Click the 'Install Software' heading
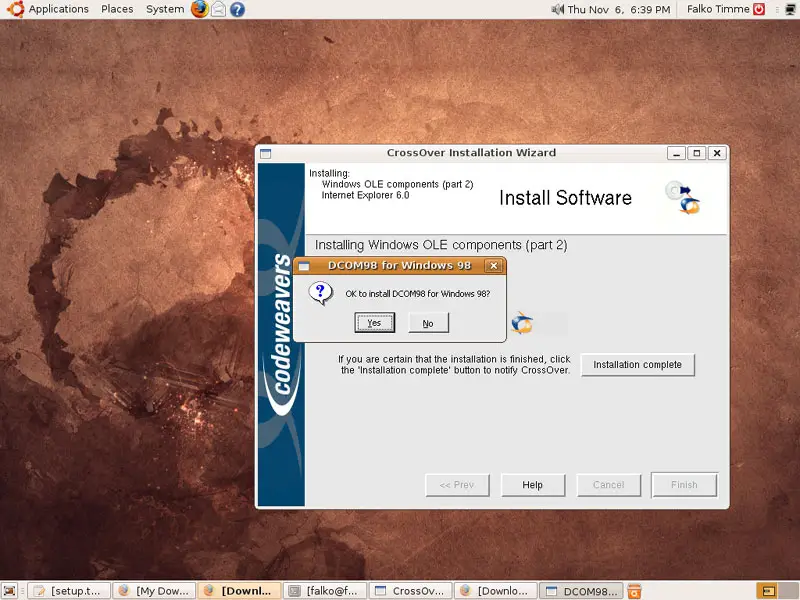 tap(565, 198)
